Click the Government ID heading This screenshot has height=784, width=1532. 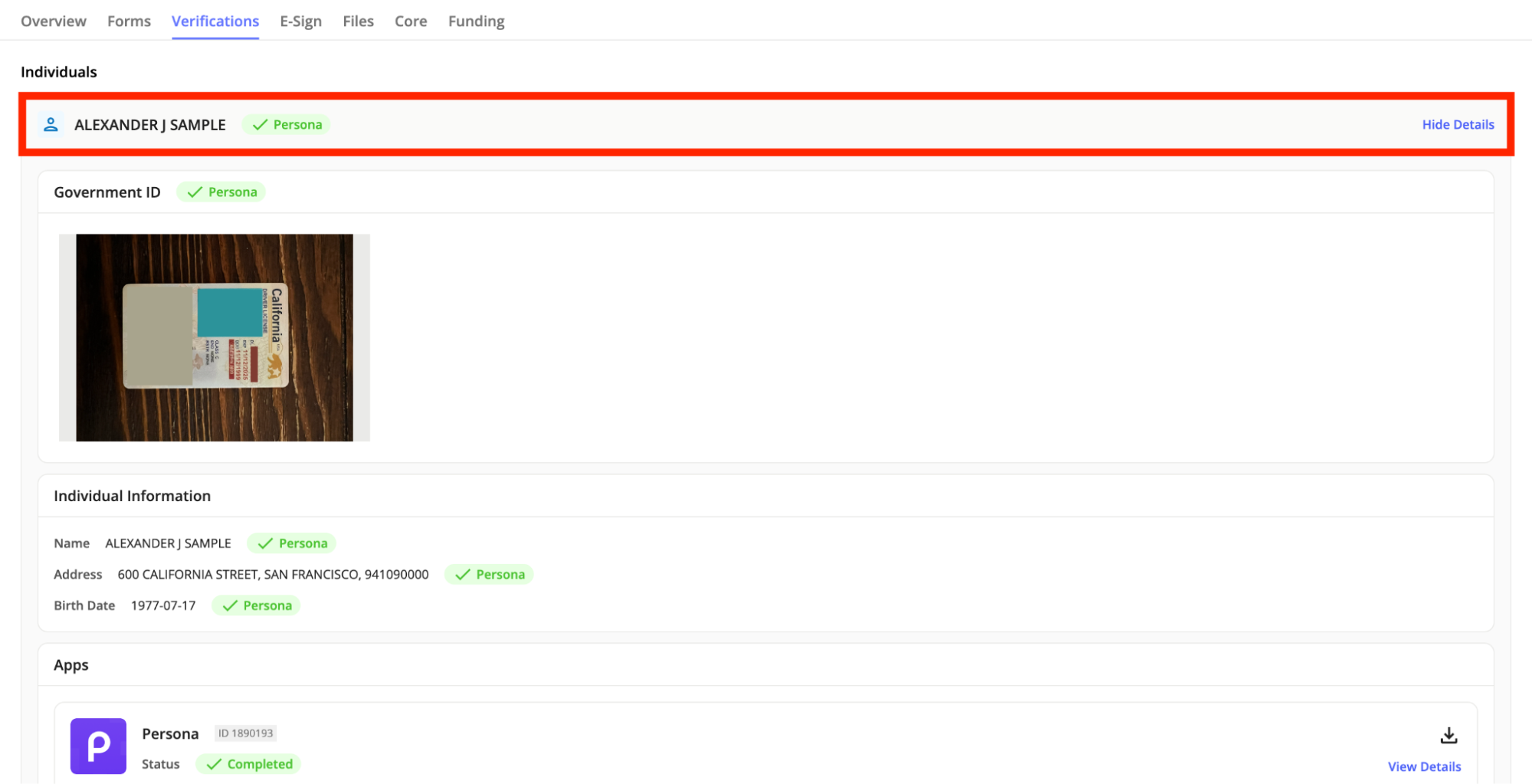[107, 192]
